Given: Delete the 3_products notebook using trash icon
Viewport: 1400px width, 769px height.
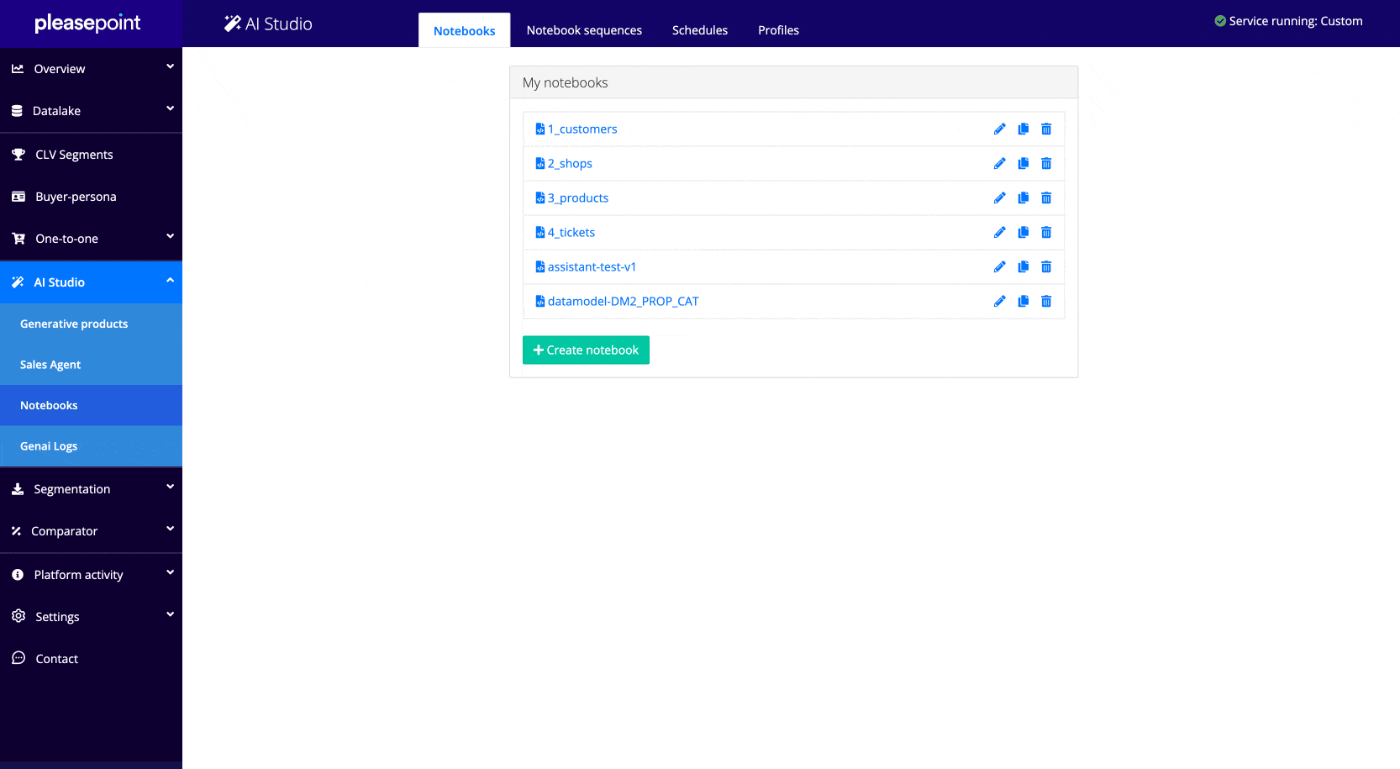Looking at the screenshot, I should coord(1046,198).
